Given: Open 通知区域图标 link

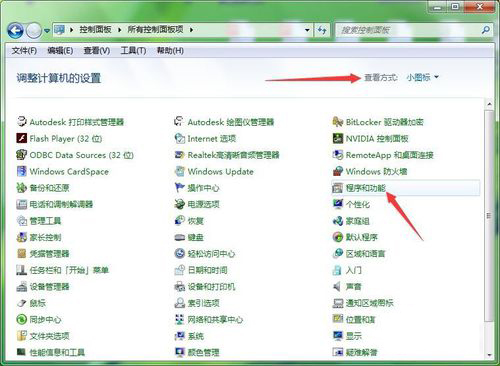Looking at the screenshot, I should [369, 303].
